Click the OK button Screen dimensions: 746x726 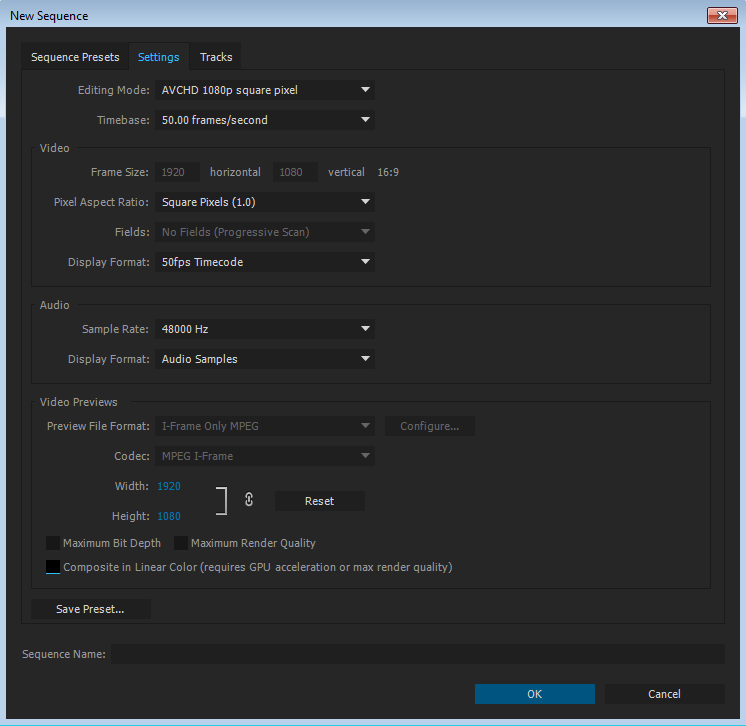point(534,694)
